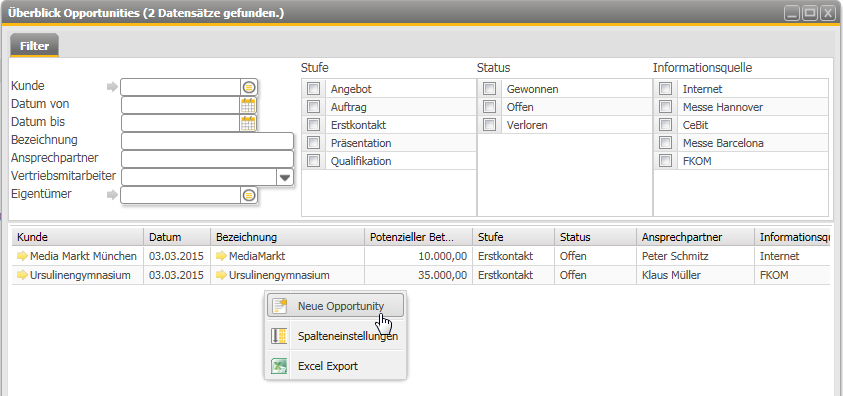Focus the Datum bis input field
The image size is (843, 396).
coord(181,123)
